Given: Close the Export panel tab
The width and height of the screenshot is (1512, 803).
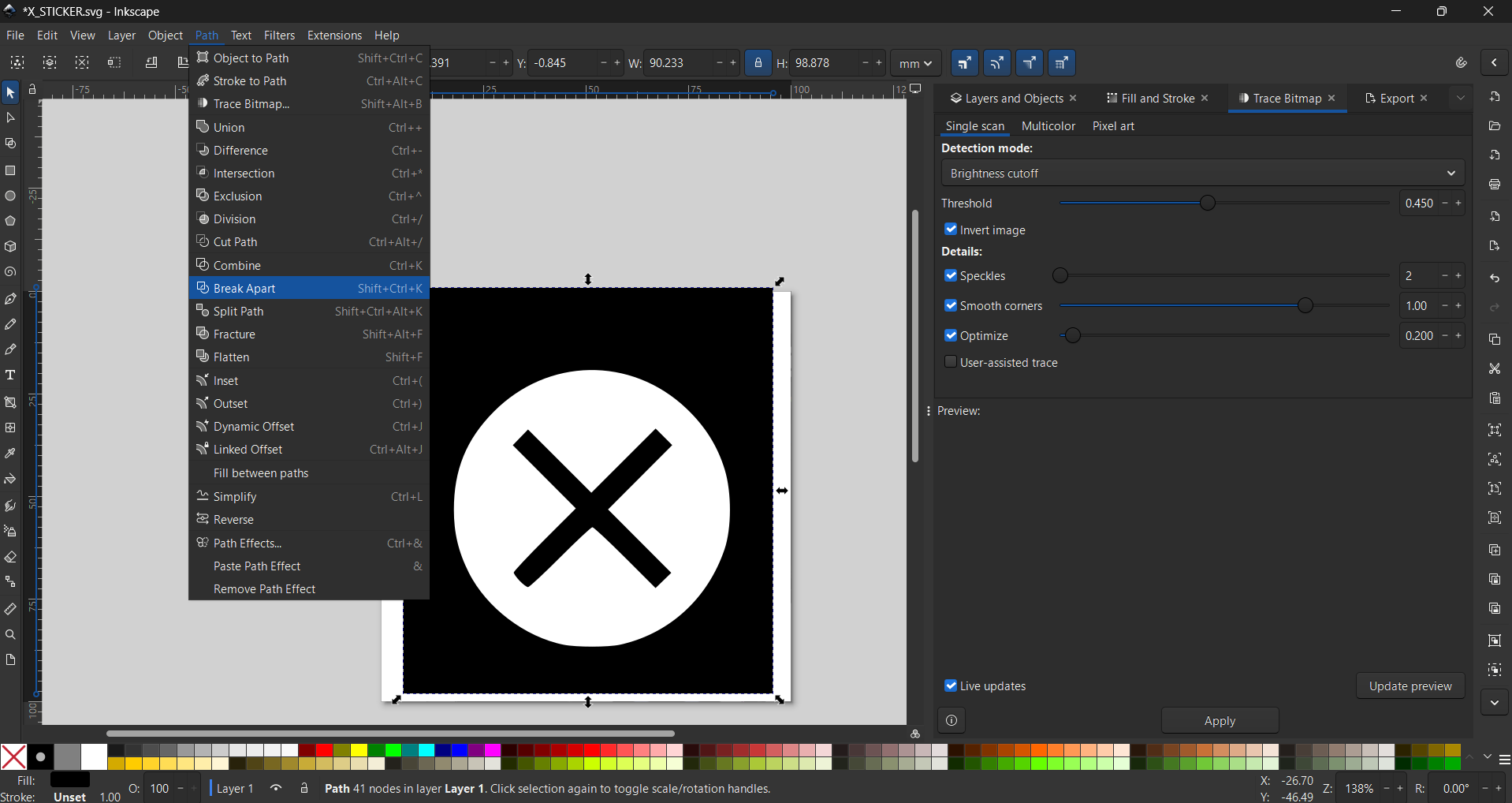Looking at the screenshot, I should pyautogui.click(x=1424, y=99).
